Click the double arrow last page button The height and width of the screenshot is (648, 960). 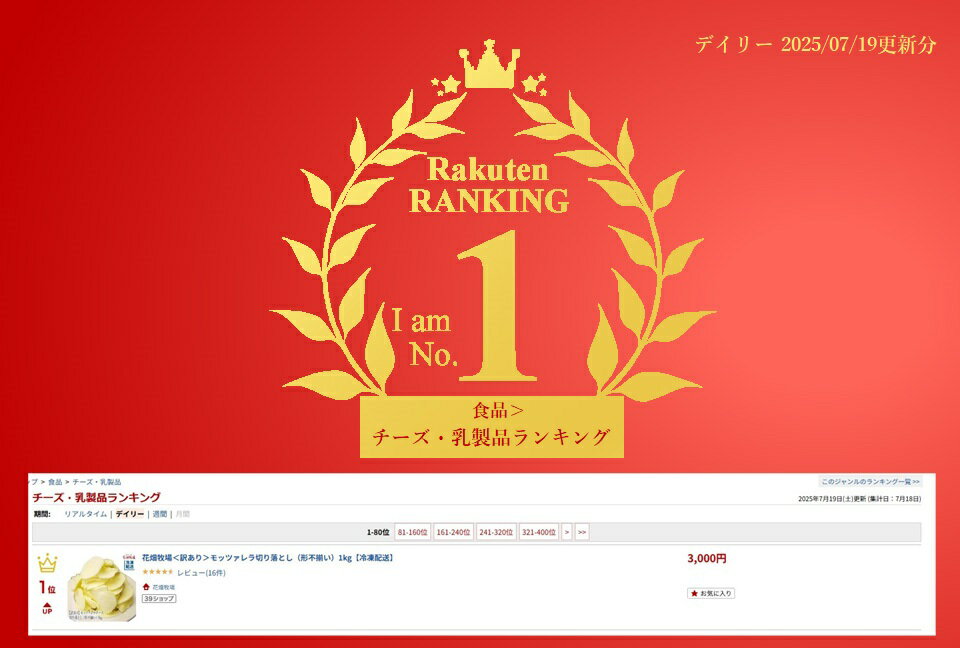(582, 532)
